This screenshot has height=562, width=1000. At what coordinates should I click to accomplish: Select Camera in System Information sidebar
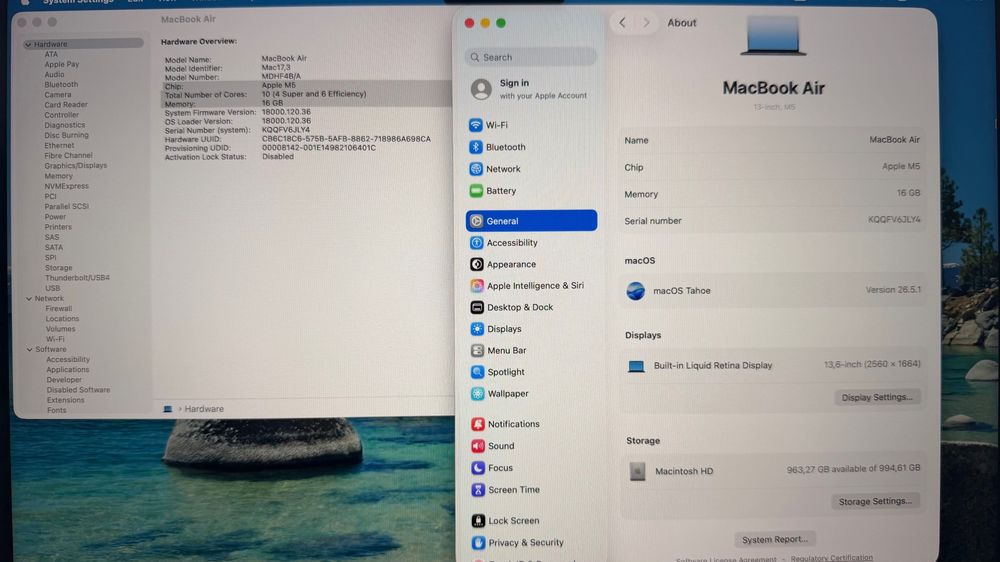tap(57, 95)
